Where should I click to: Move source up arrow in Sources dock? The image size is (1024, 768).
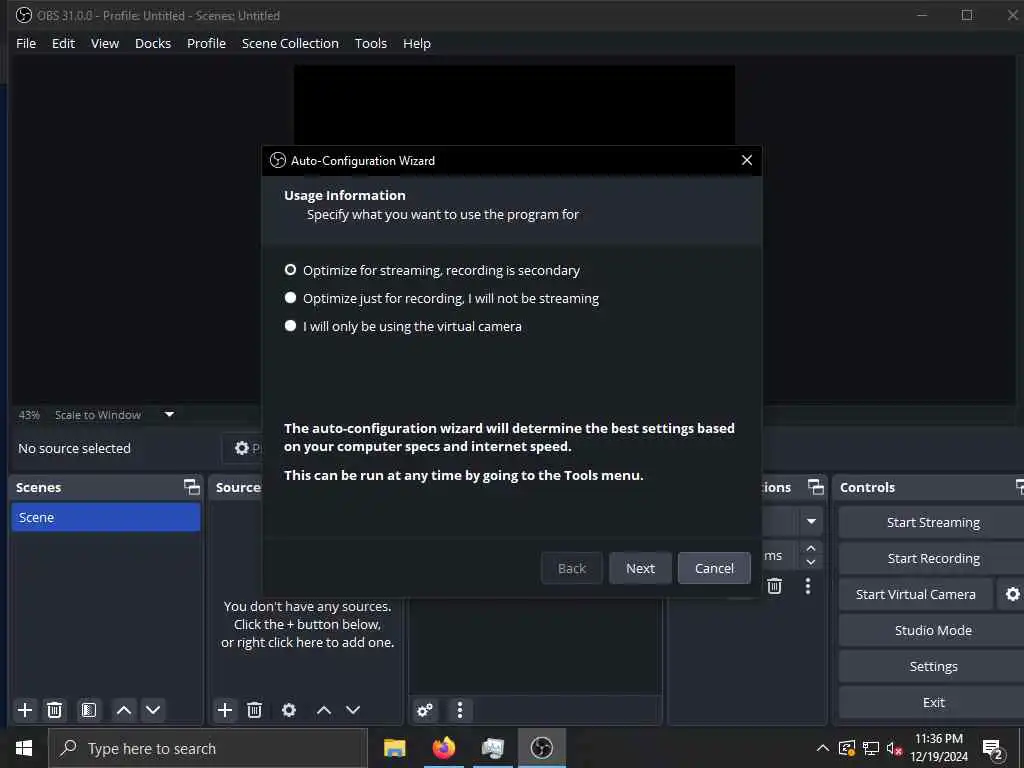324,710
